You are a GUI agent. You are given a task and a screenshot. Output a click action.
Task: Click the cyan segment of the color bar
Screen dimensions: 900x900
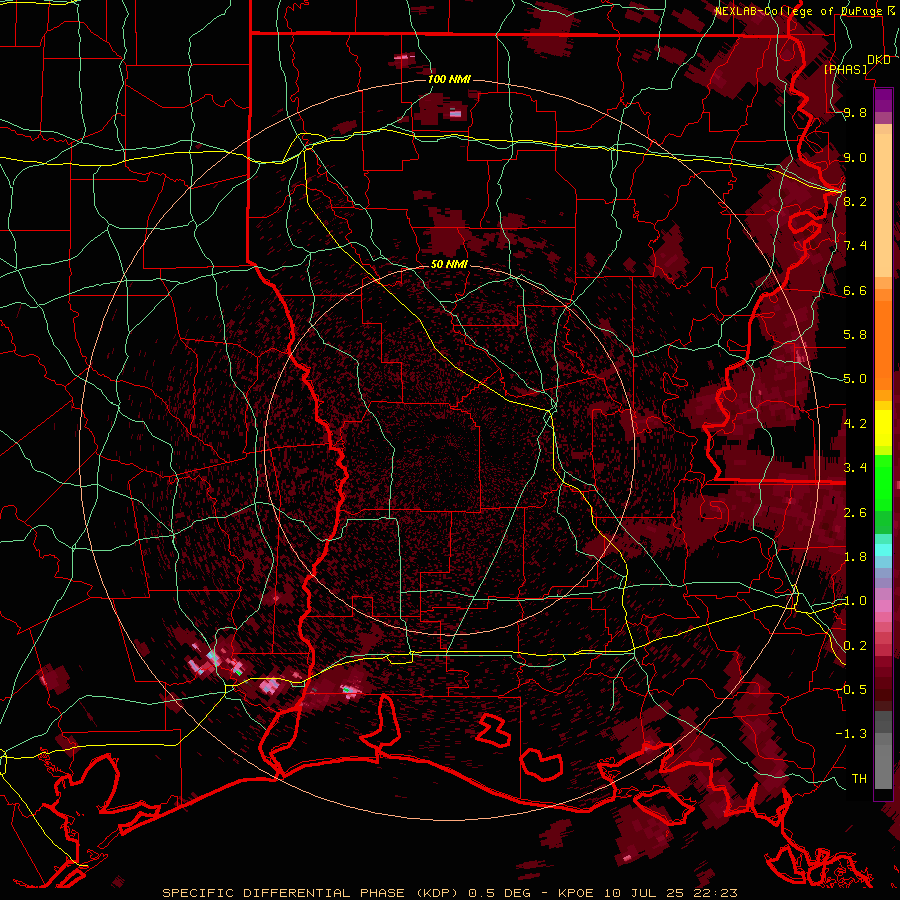(x=883, y=549)
